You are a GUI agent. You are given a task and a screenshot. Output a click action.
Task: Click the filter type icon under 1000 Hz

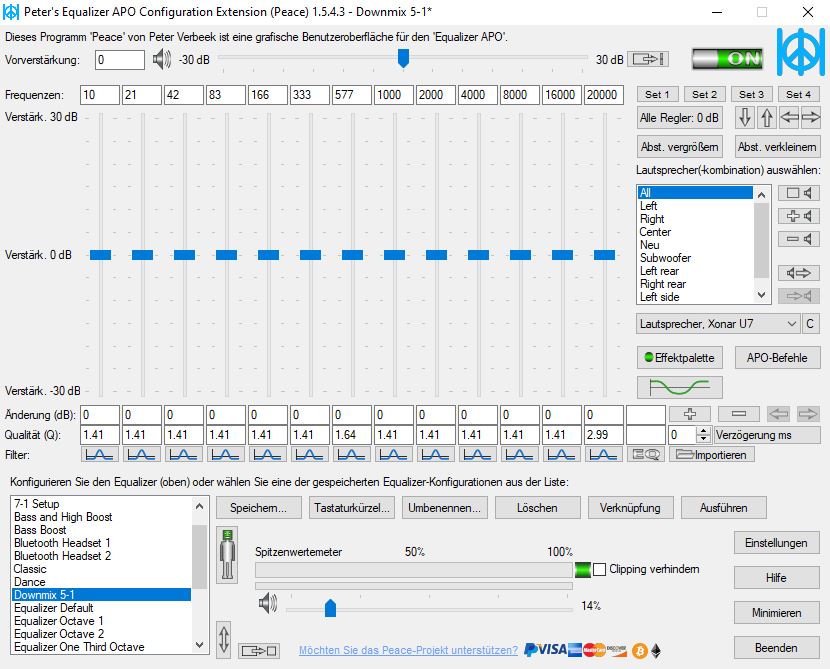[393, 455]
